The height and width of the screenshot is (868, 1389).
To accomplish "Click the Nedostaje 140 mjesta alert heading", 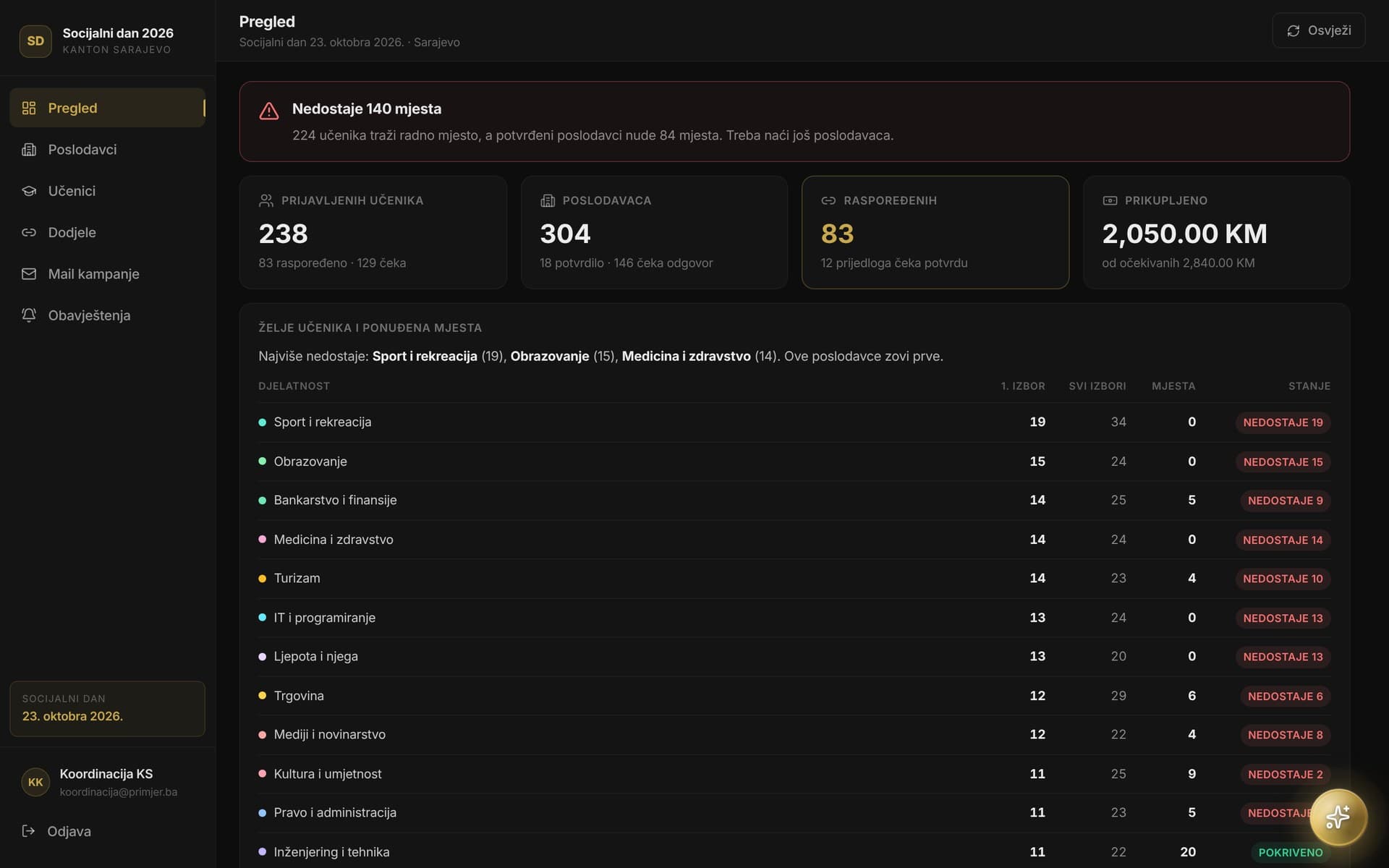I will click(x=367, y=109).
